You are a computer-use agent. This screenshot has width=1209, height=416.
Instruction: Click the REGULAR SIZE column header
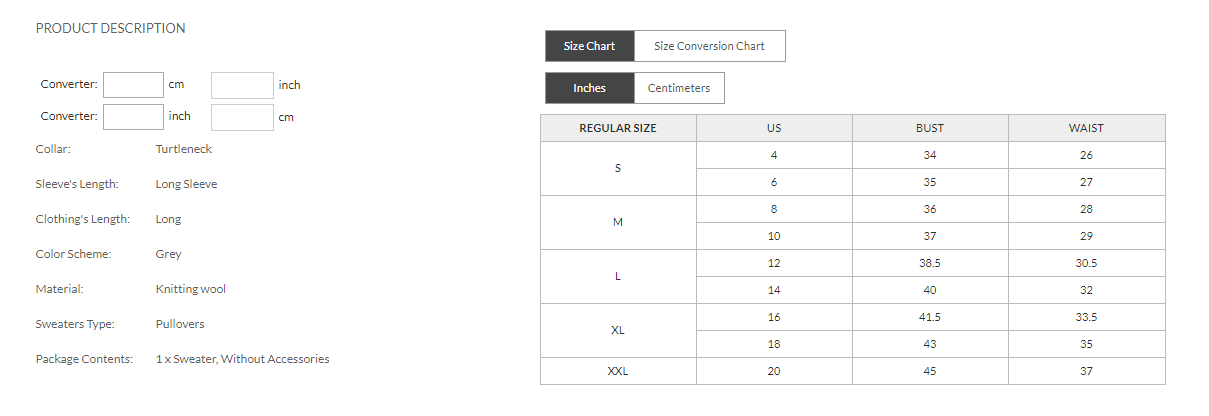[618, 128]
